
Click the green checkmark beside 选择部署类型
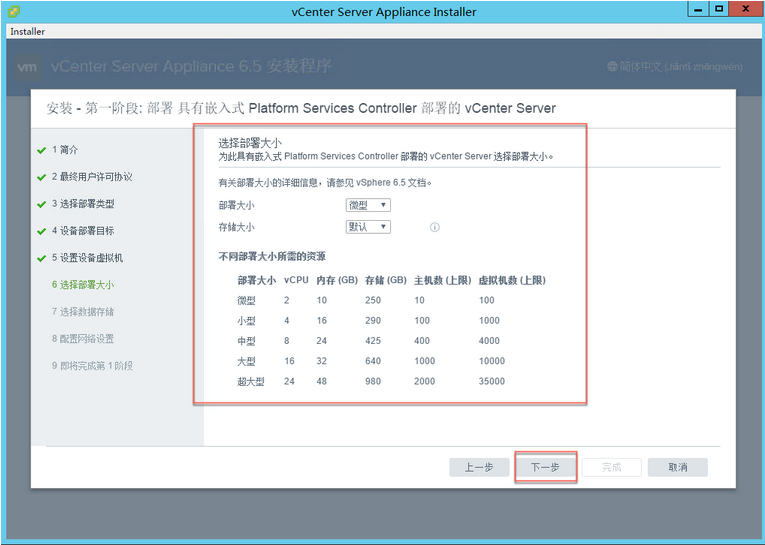[41, 204]
